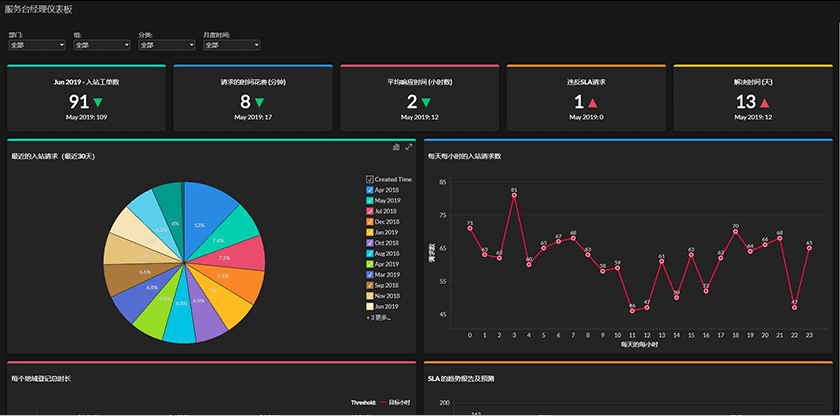Open the 违反SLA请求 card
Image resolution: width=840 pixels, height=417 pixels.
coord(586,98)
